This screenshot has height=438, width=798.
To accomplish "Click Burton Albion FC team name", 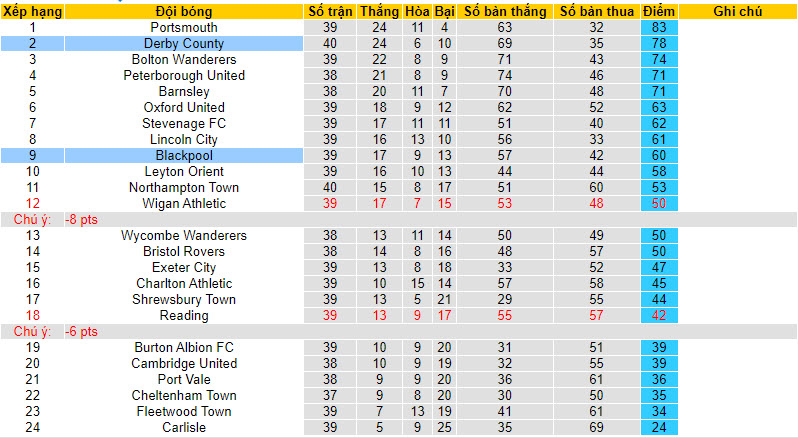I will click(183, 348).
